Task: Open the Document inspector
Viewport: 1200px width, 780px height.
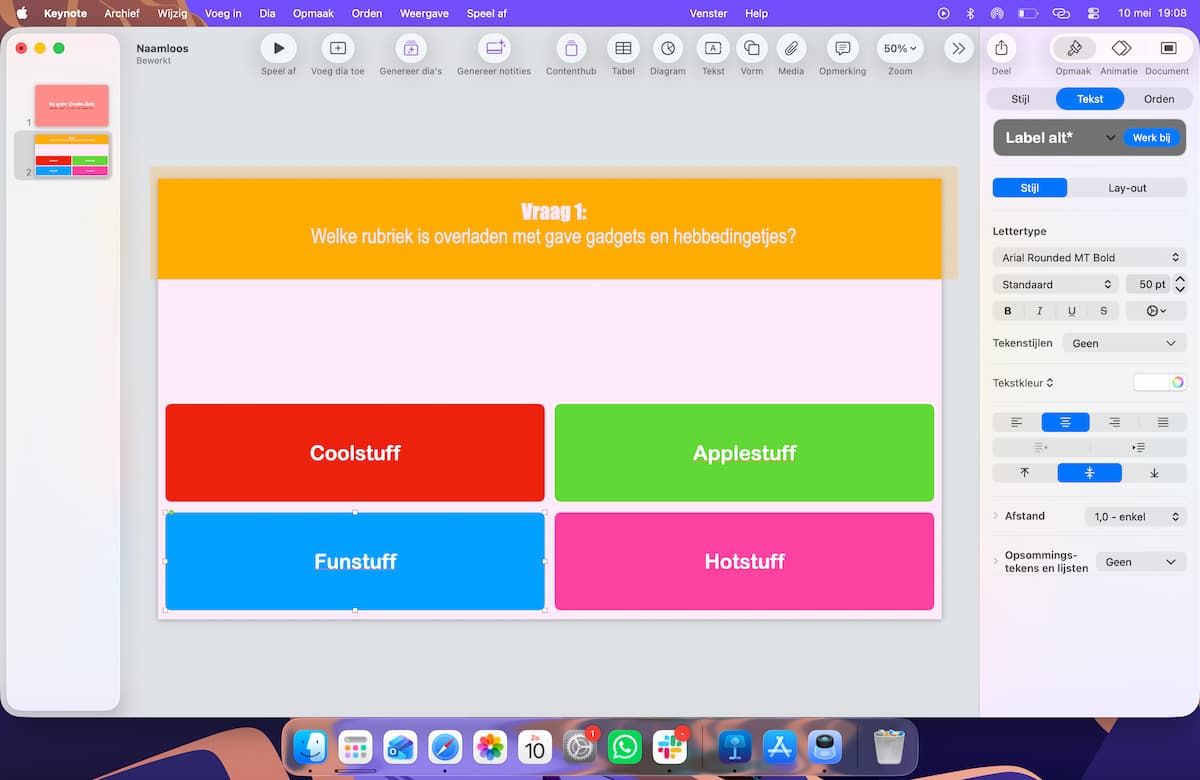Action: click(1167, 48)
